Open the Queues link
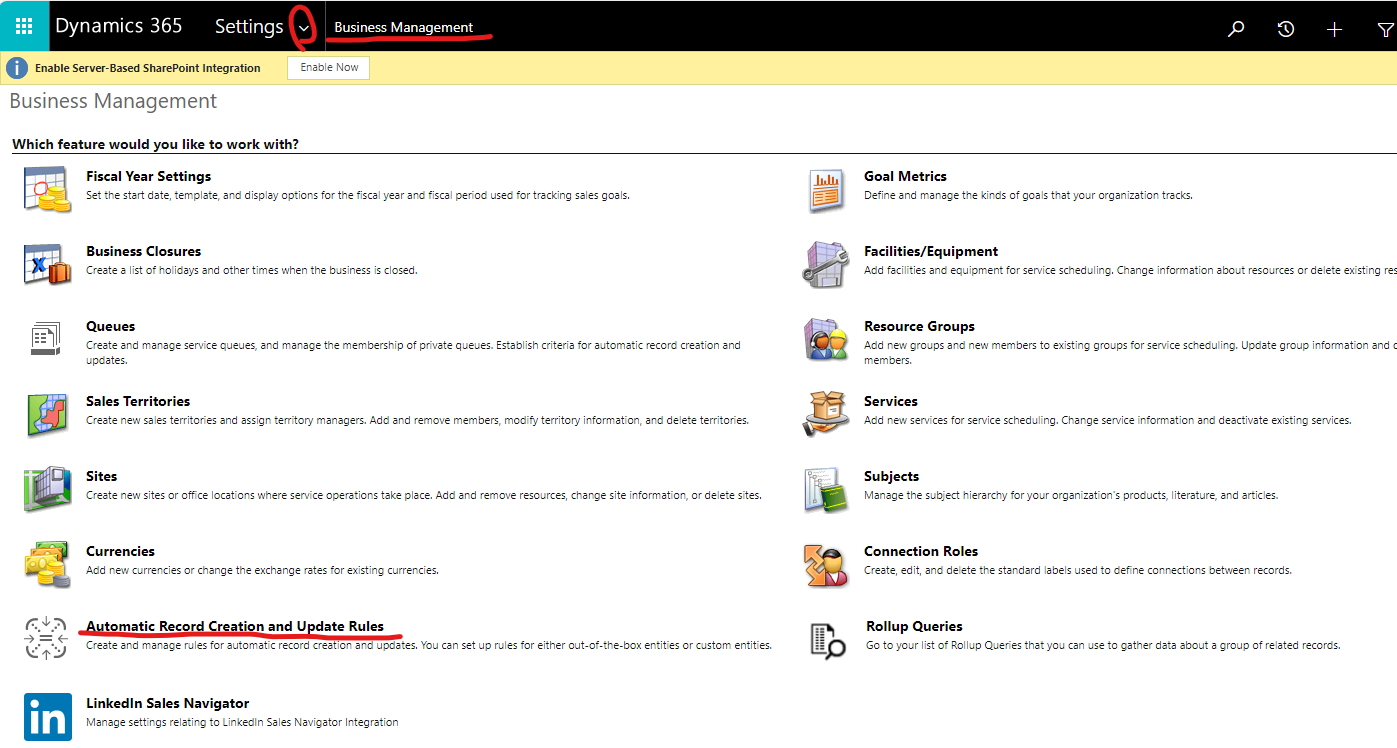The height and width of the screenshot is (748, 1397). [111, 326]
